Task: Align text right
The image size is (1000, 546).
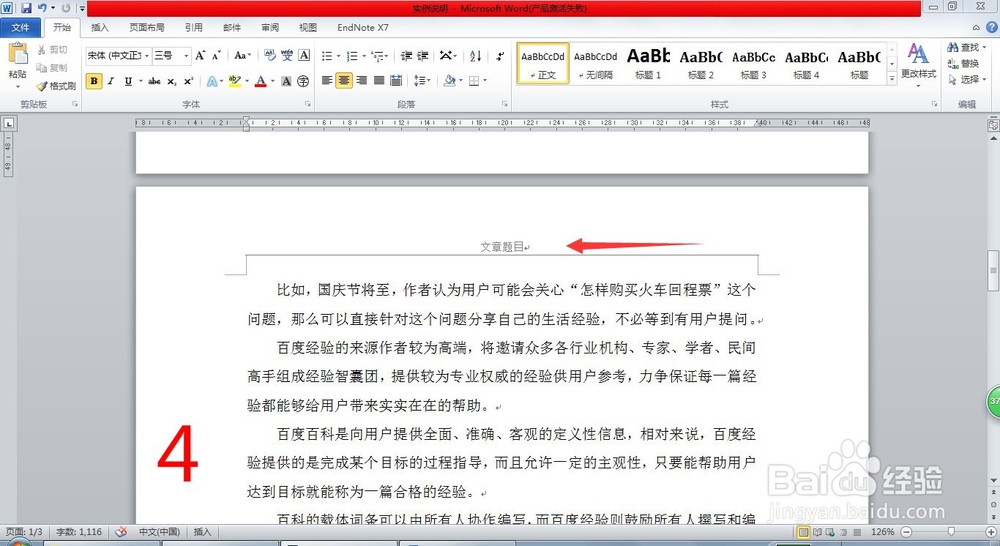Action: [362, 80]
